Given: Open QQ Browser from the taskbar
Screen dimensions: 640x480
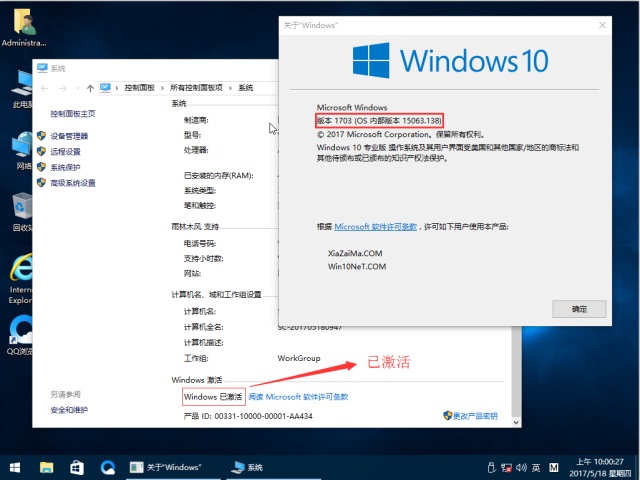Looking at the screenshot, I should coord(108,467).
